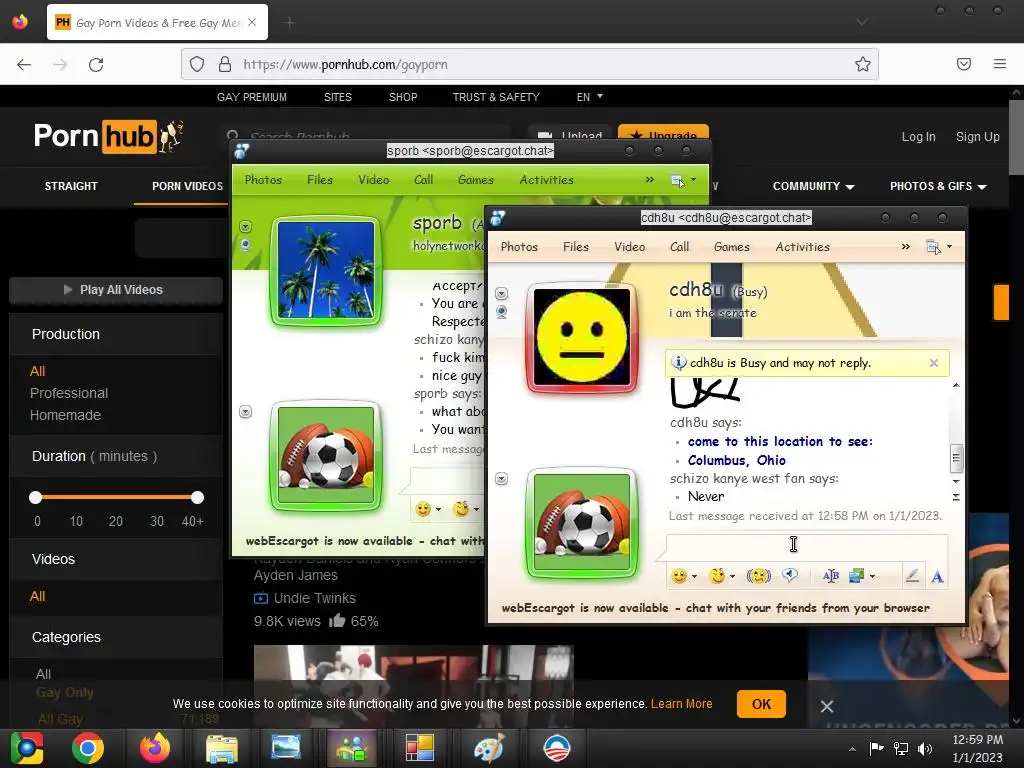Click the Messenger logo in sporb title bar
Viewport: 1024px width, 768px height.
(242, 151)
